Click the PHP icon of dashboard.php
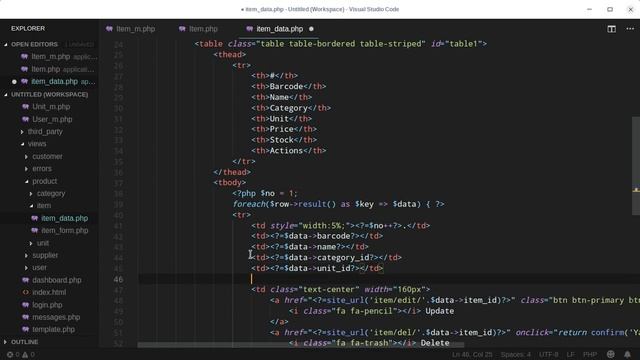 (25, 280)
